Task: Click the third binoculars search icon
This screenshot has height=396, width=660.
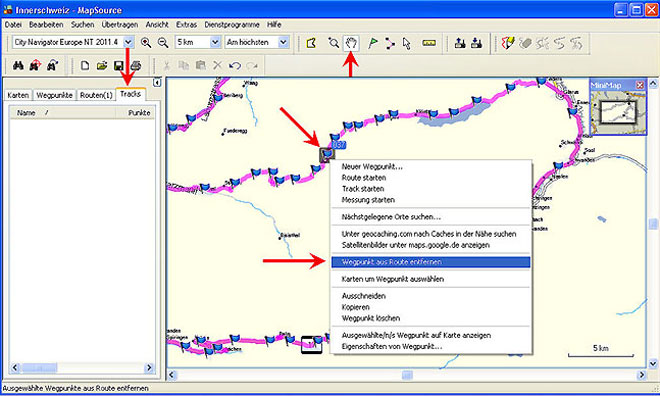Action: 52,66
